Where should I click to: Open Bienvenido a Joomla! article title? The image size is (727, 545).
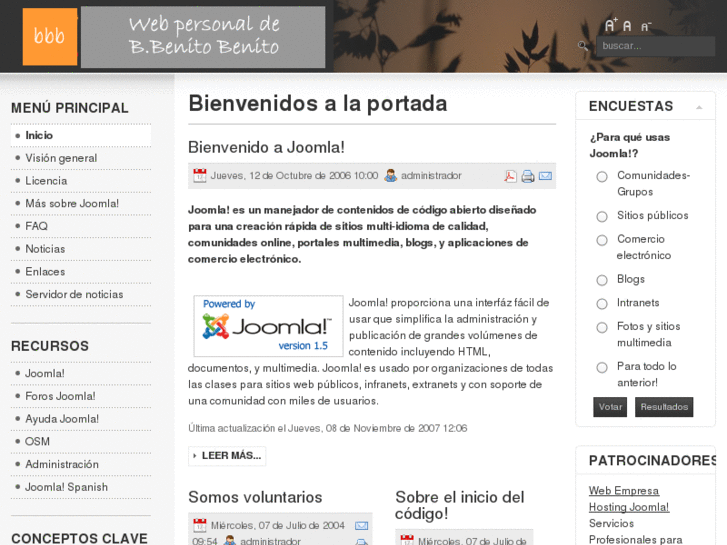266,147
